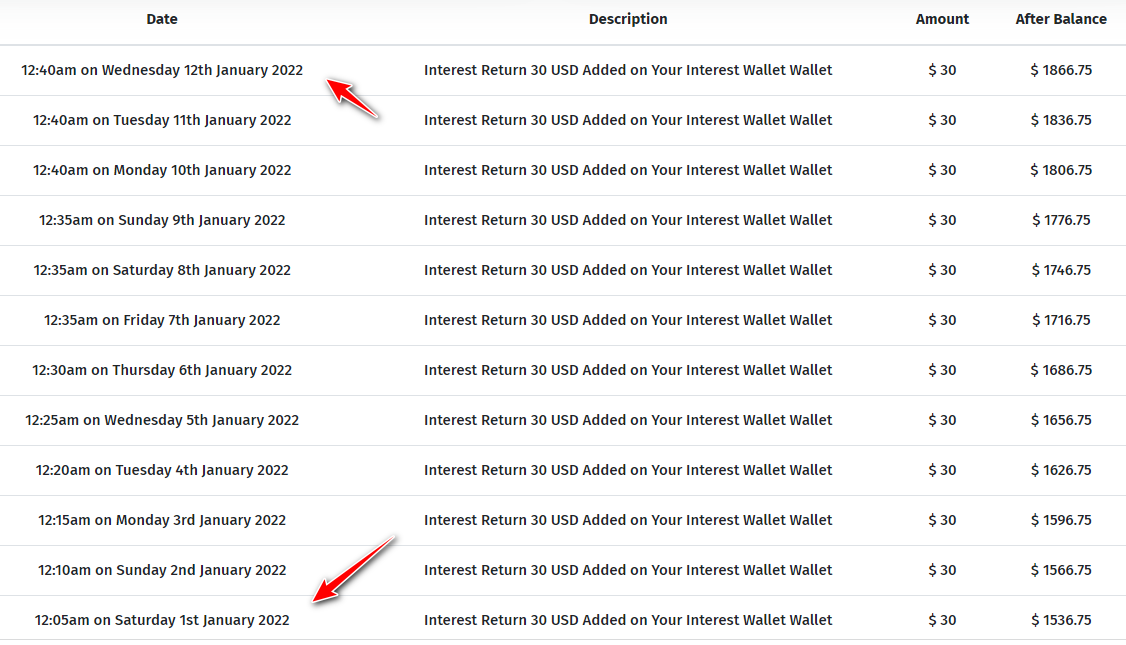1126x645 pixels.
Task: Click the $ 1866.75 after balance
Action: [1061, 70]
